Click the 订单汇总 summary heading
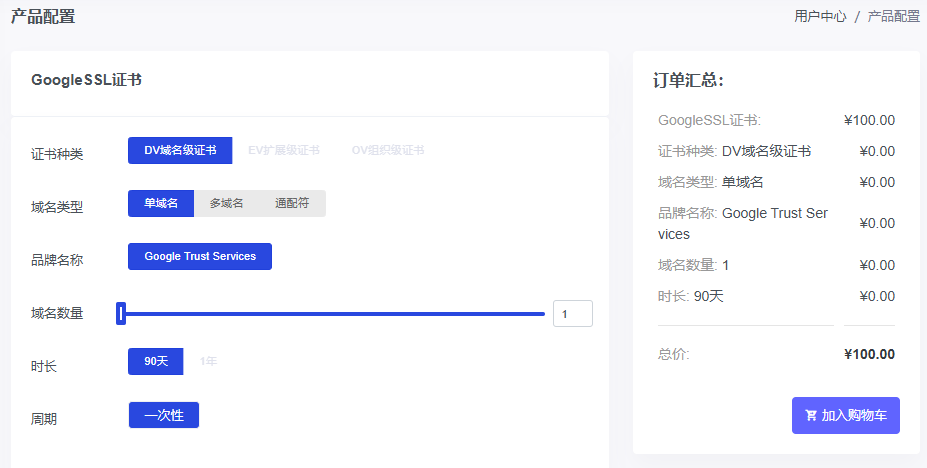The height and width of the screenshot is (468, 927). (x=688, y=80)
